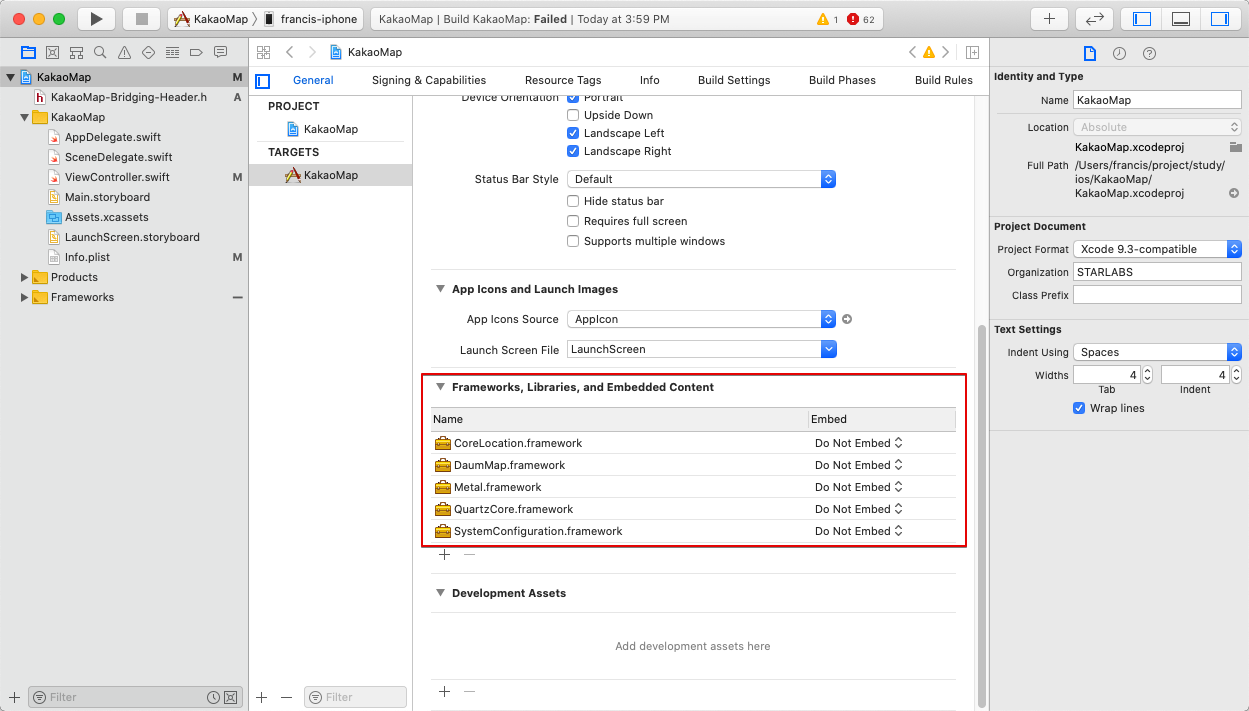This screenshot has height=711, width=1249.
Task: Select the francis-iphone run destination
Action: click(x=310, y=19)
